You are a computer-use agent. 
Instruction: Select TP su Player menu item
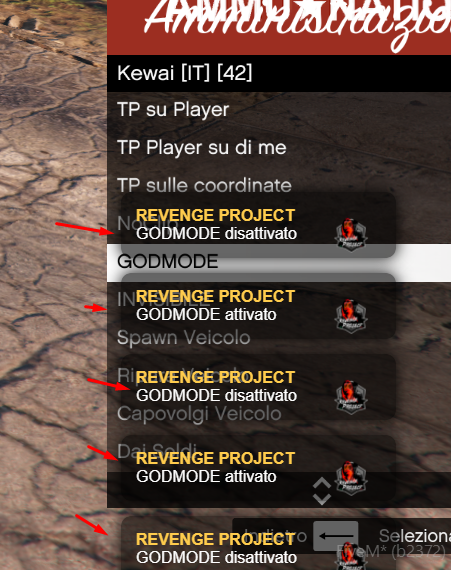[x=279, y=110]
